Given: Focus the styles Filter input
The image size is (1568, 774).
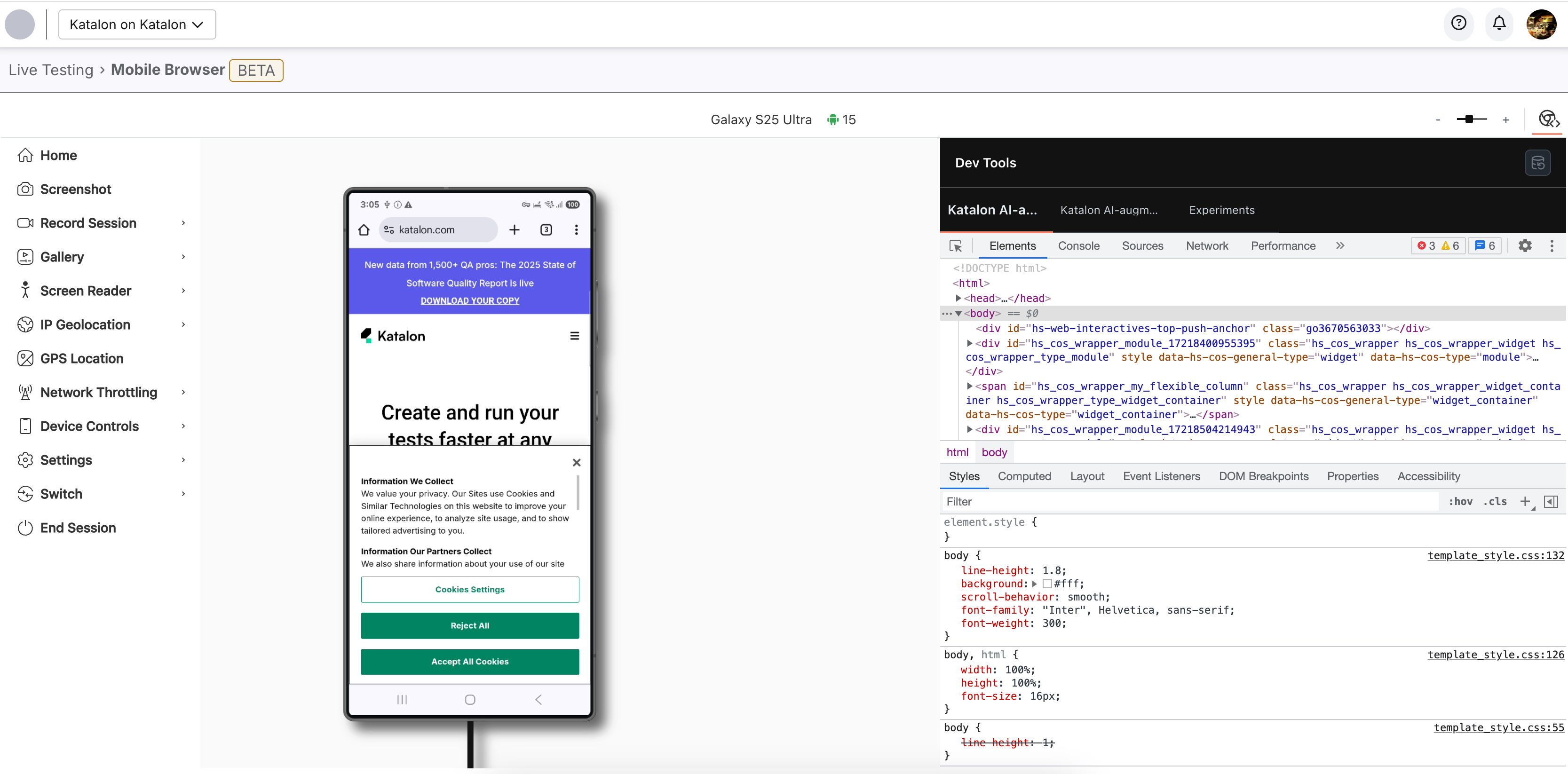Looking at the screenshot, I should (1190, 501).
